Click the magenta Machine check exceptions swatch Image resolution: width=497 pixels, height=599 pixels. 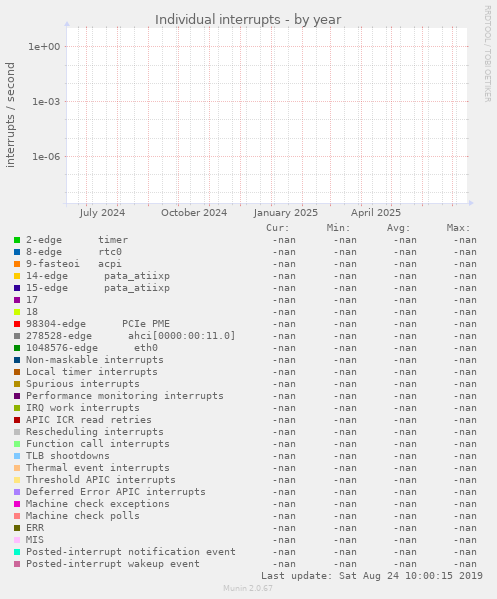point(17,504)
